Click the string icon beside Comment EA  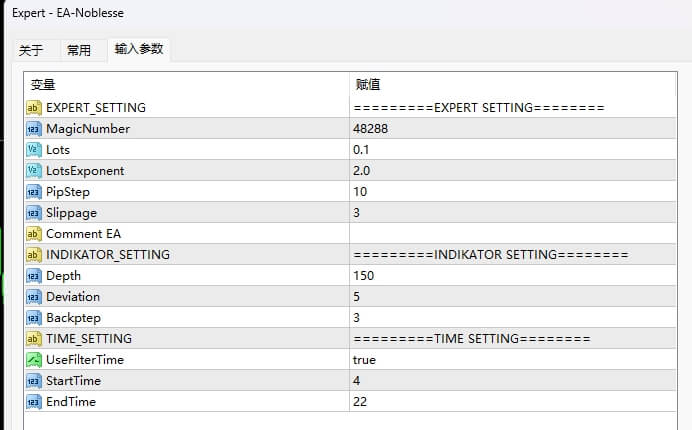[34, 234]
